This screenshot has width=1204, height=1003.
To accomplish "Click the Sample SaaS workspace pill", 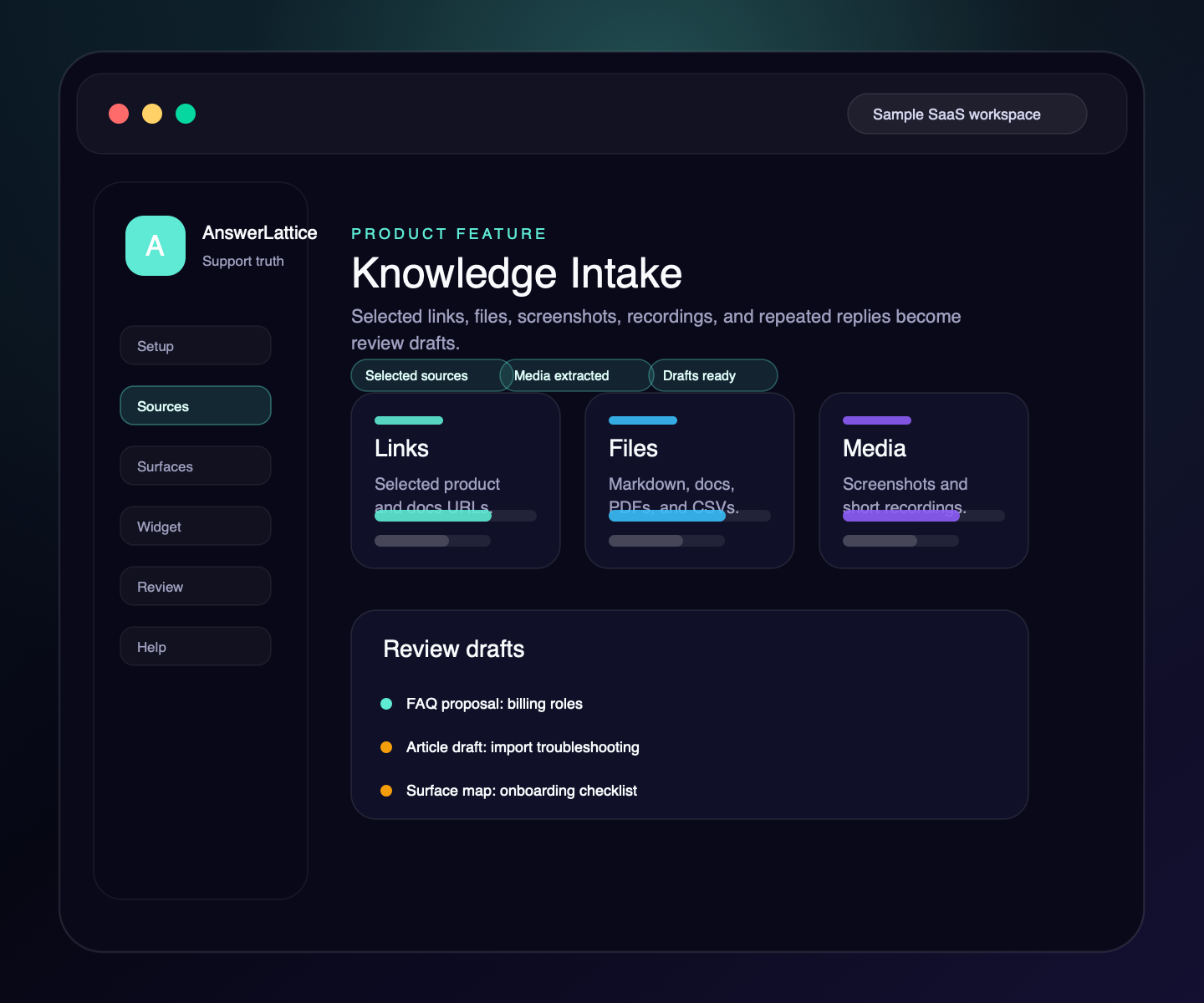I will 967,114.
